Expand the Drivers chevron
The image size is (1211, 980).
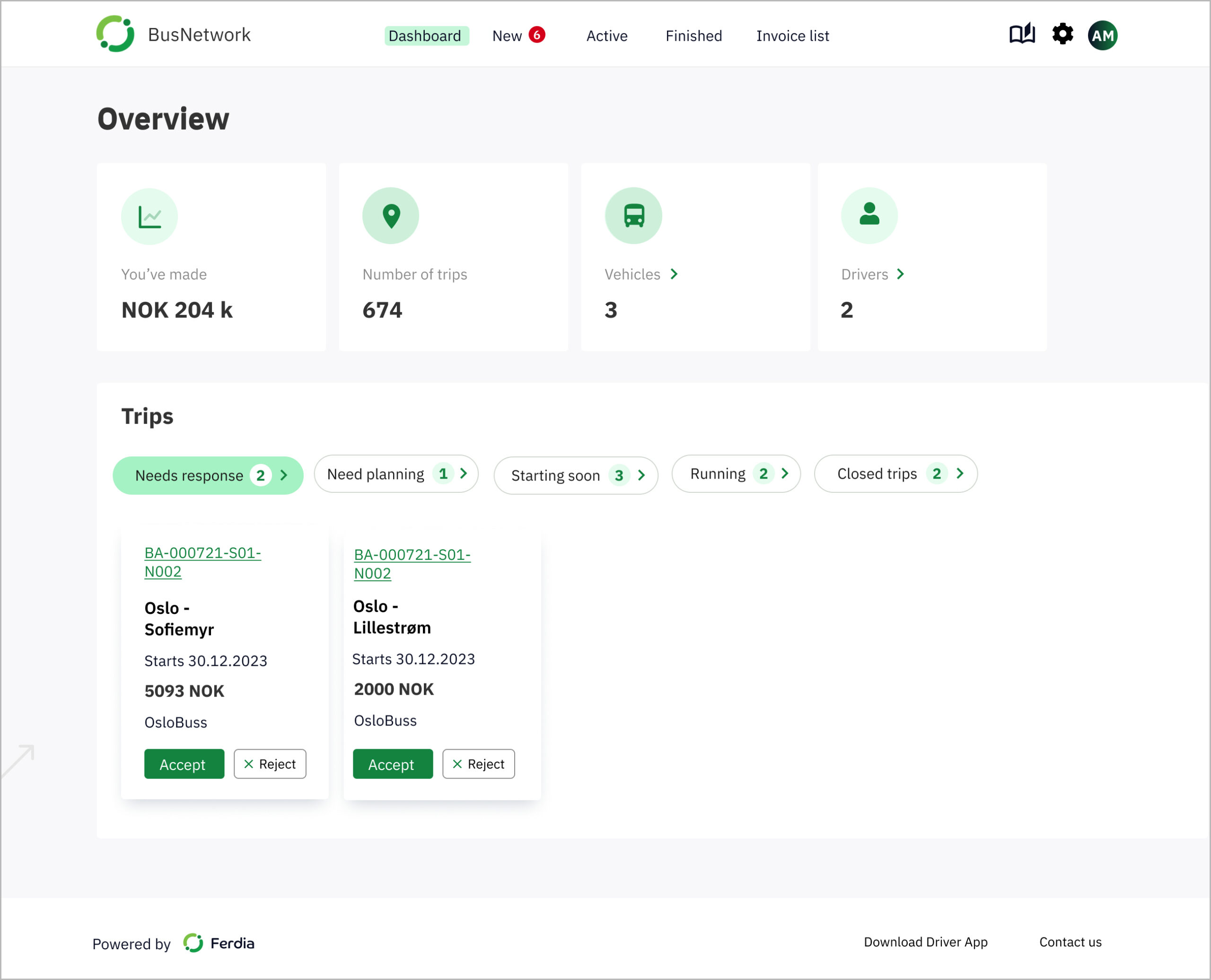901,274
